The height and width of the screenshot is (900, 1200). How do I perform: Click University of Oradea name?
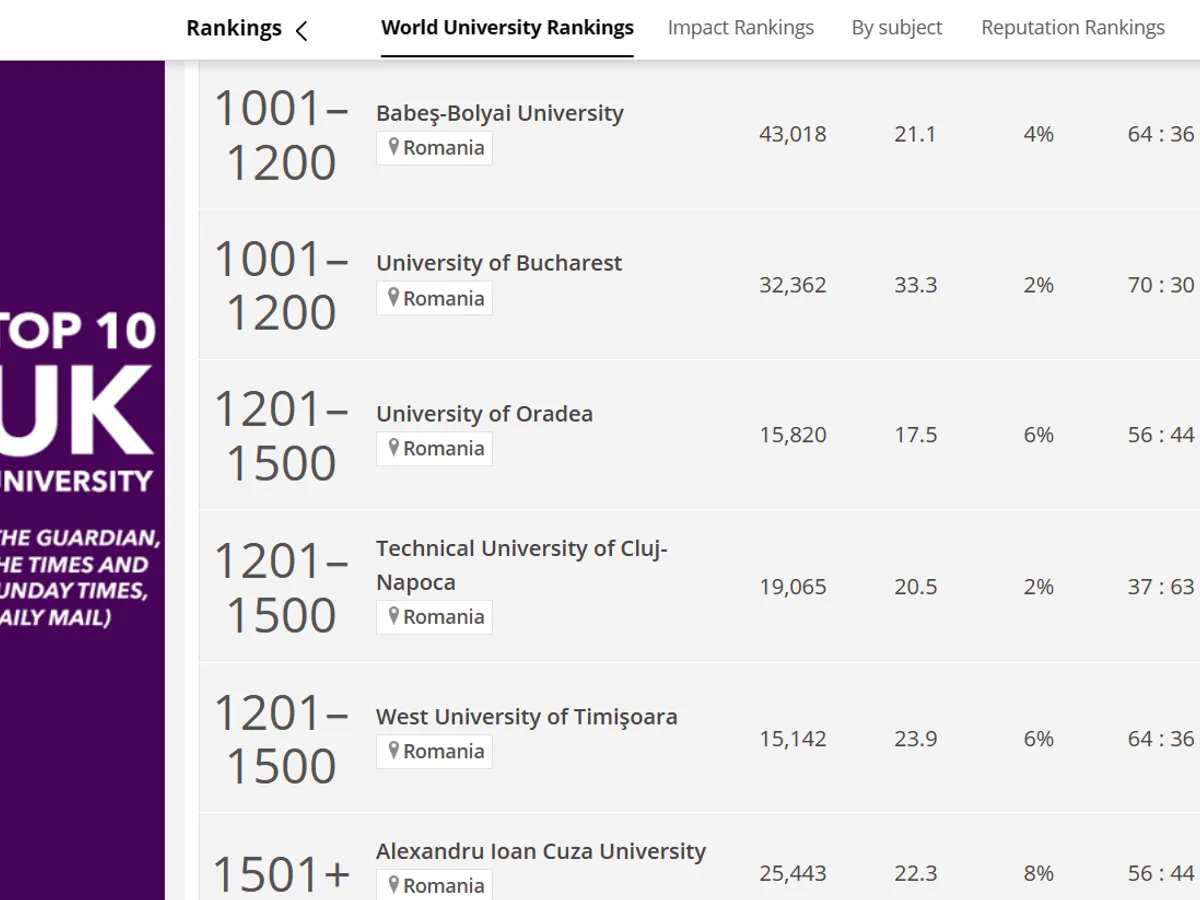pos(484,414)
